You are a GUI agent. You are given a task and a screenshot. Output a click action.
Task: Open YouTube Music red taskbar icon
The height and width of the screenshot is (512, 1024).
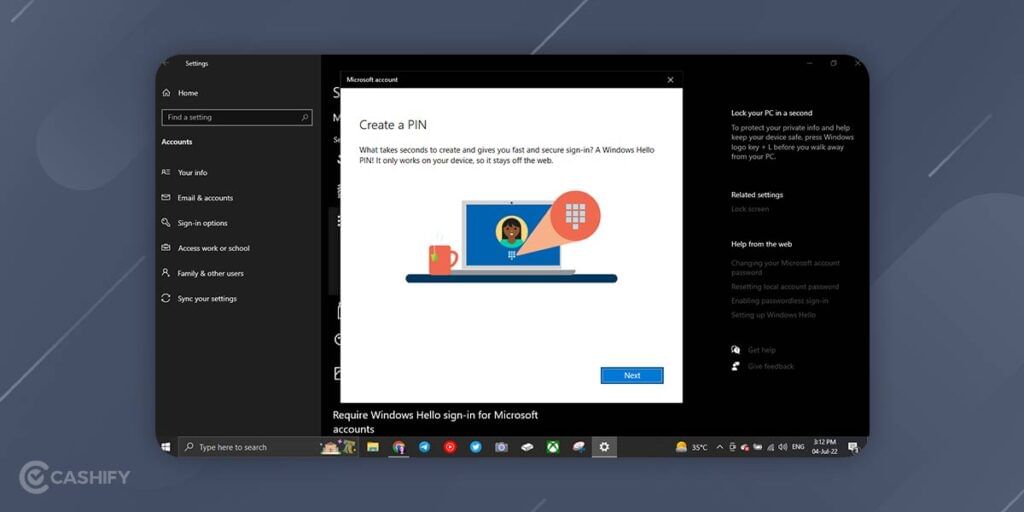point(450,447)
